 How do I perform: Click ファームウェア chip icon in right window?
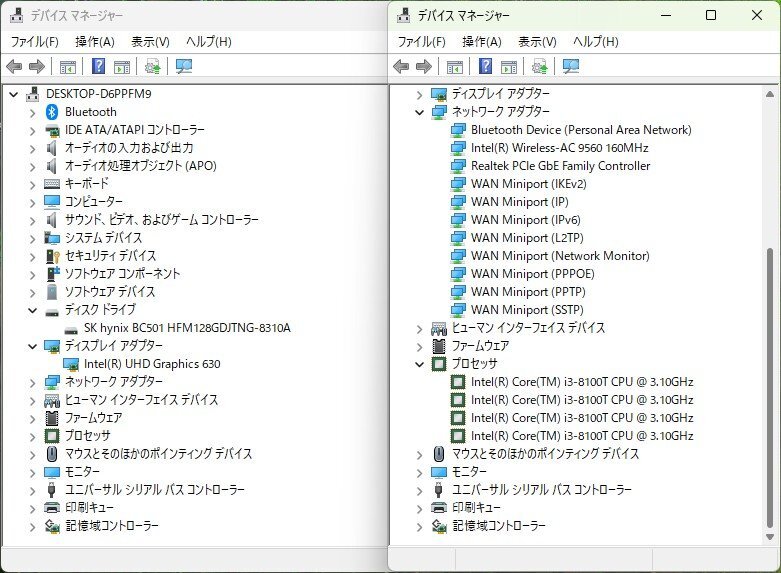pyautogui.click(x=439, y=346)
